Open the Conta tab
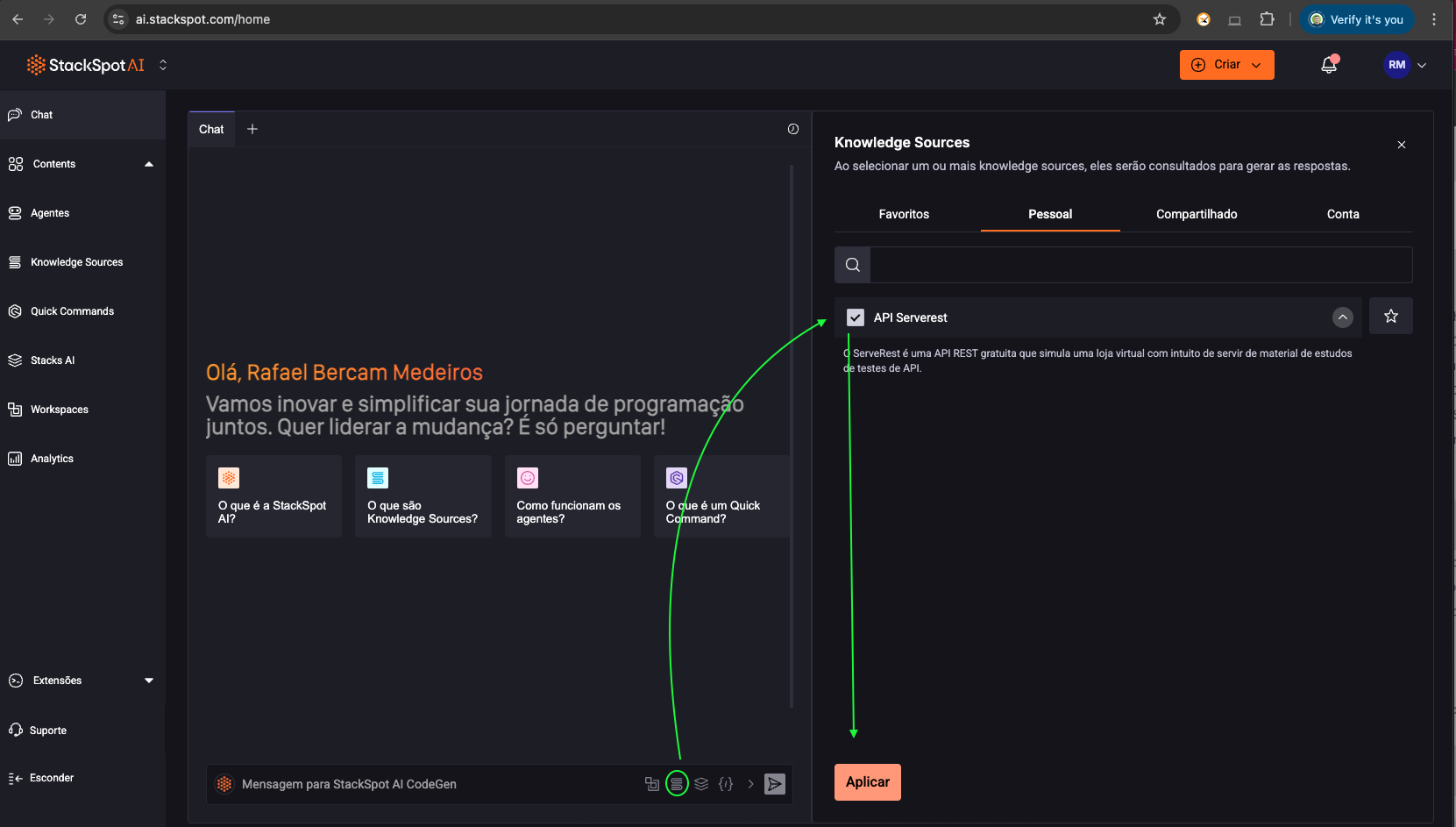This screenshot has width=1456, height=827. [1343, 214]
